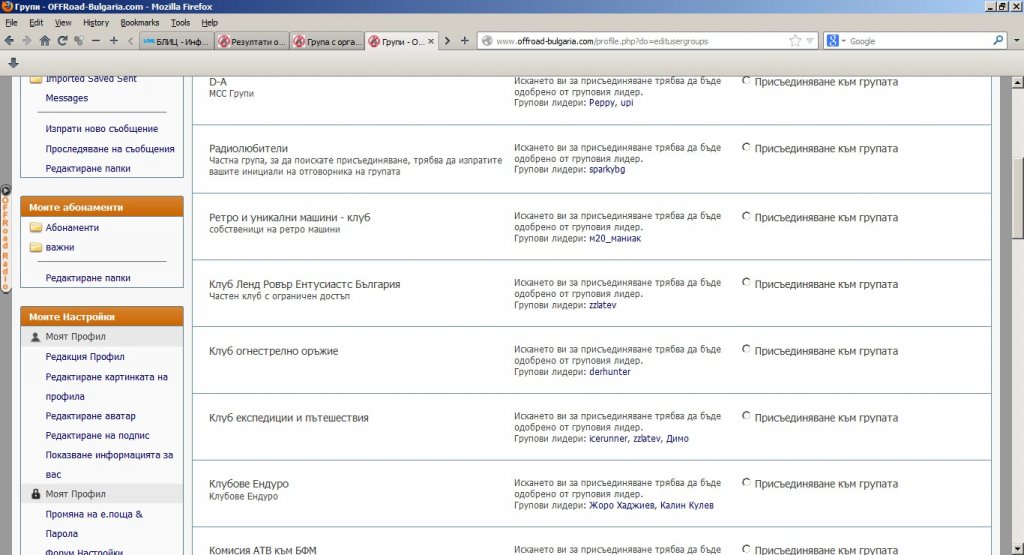Select join radio for Радиолюбители group

(x=746, y=148)
